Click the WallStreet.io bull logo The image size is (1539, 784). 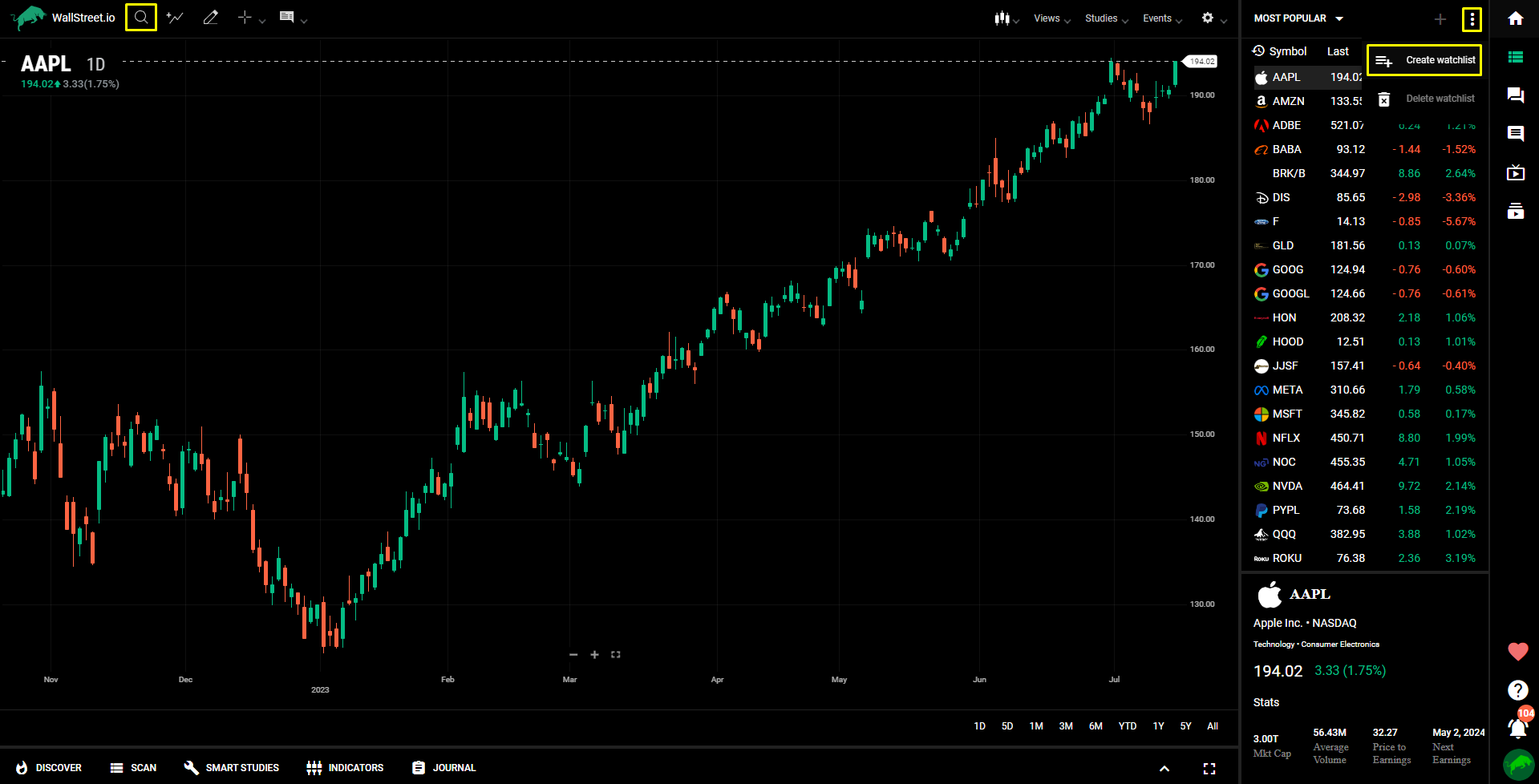pyautogui.click(x=29, y=18)
